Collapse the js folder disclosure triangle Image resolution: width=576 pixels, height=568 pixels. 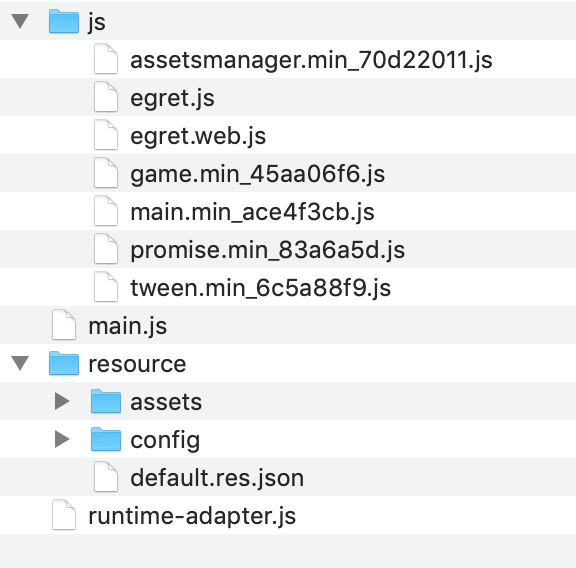(20, 21)
